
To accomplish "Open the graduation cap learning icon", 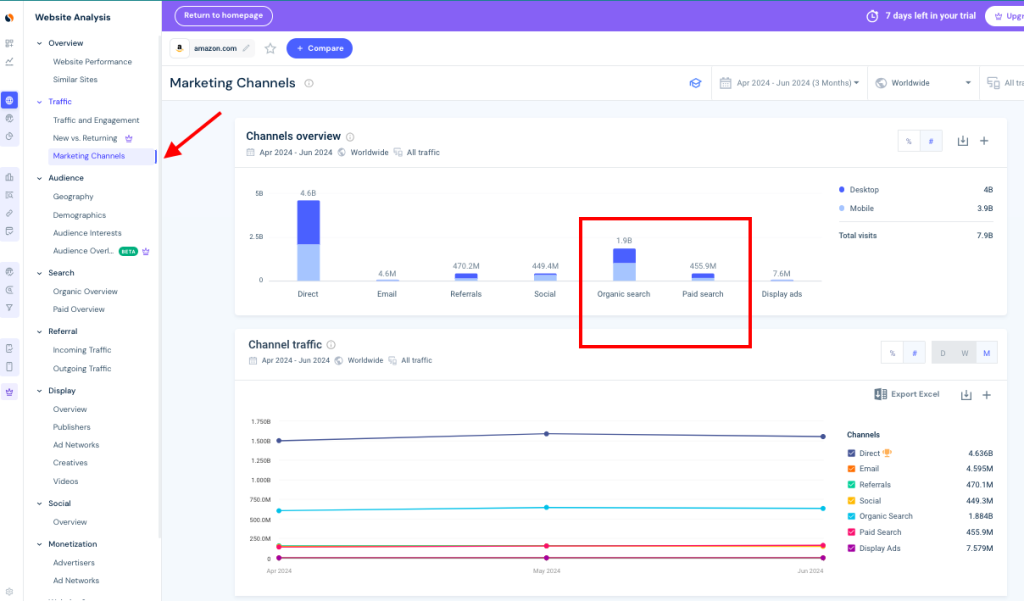I will [695, 83].
